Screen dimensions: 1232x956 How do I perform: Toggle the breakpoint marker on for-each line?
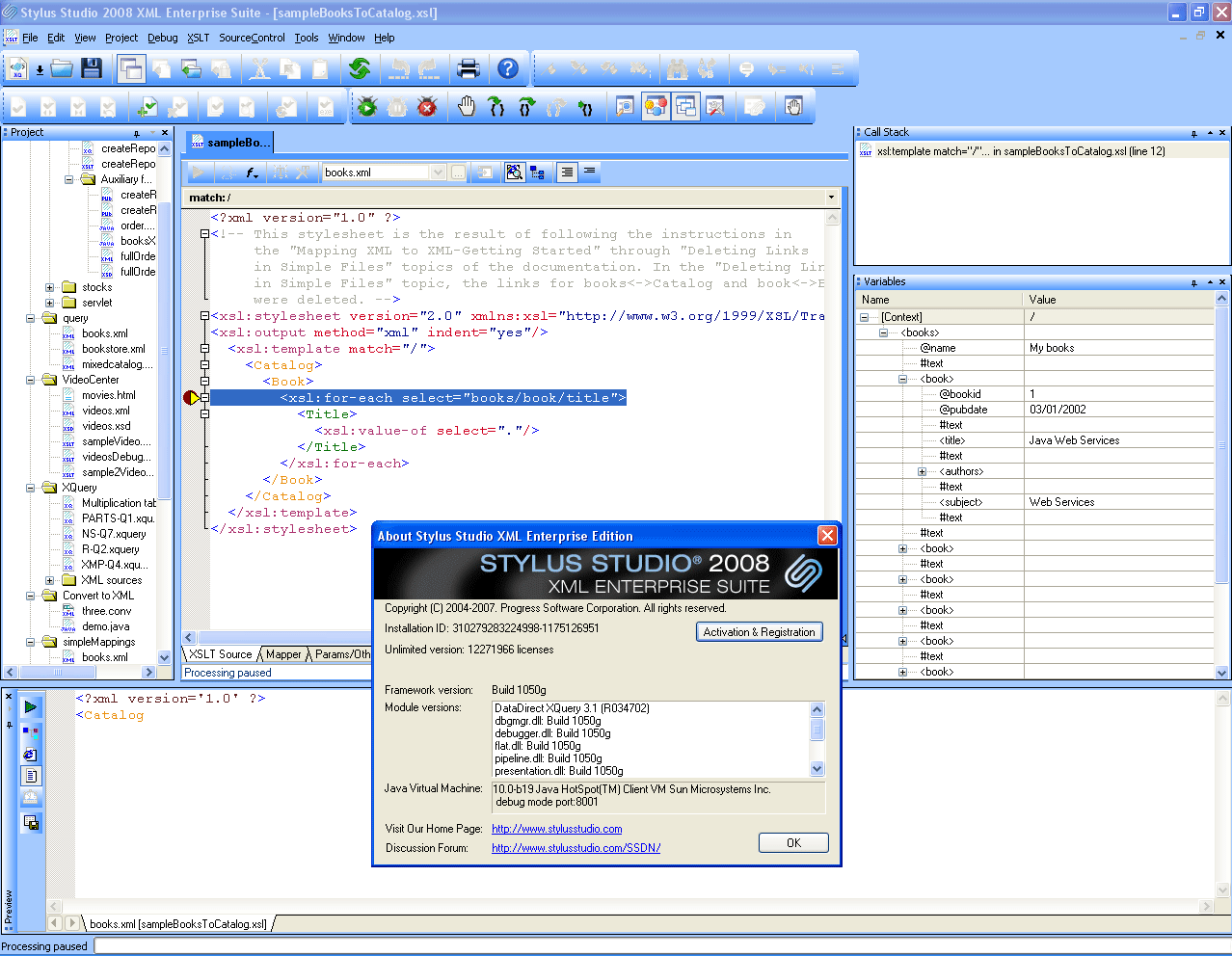[x=191, y=398]
